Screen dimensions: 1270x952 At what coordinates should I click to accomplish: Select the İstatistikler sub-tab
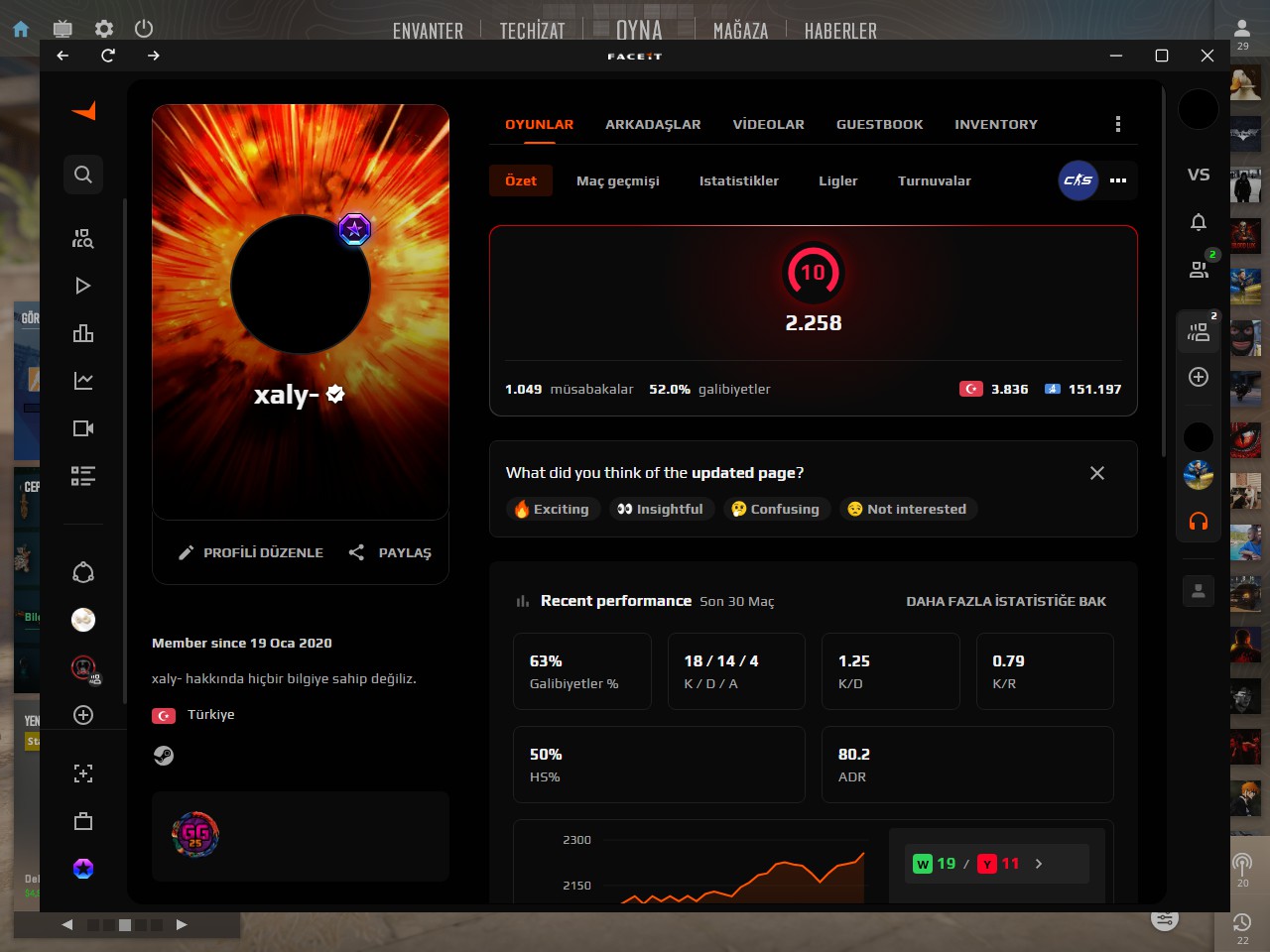point(739,180)
